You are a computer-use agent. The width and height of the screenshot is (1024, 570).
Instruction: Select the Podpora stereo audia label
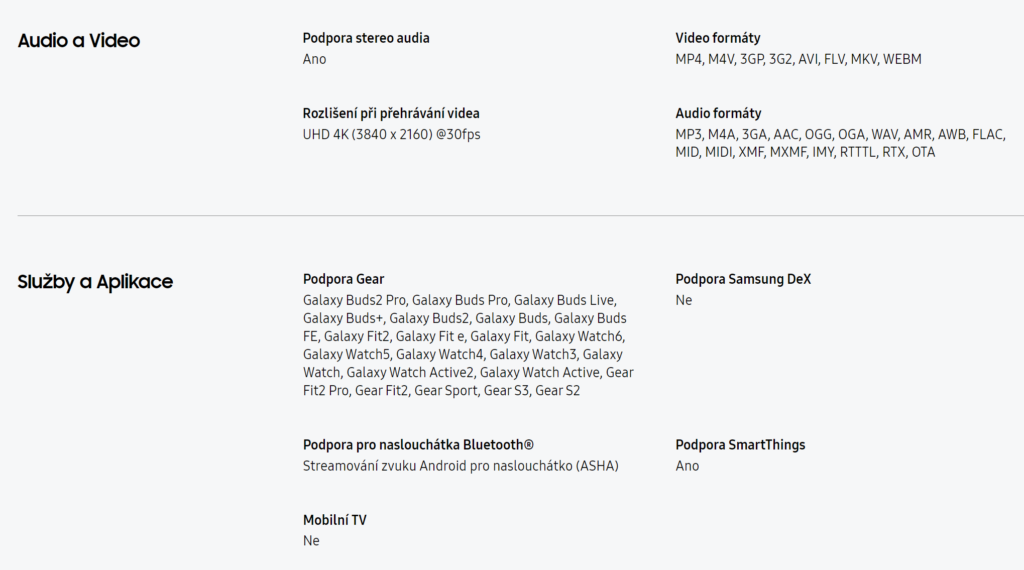[366, 38]
